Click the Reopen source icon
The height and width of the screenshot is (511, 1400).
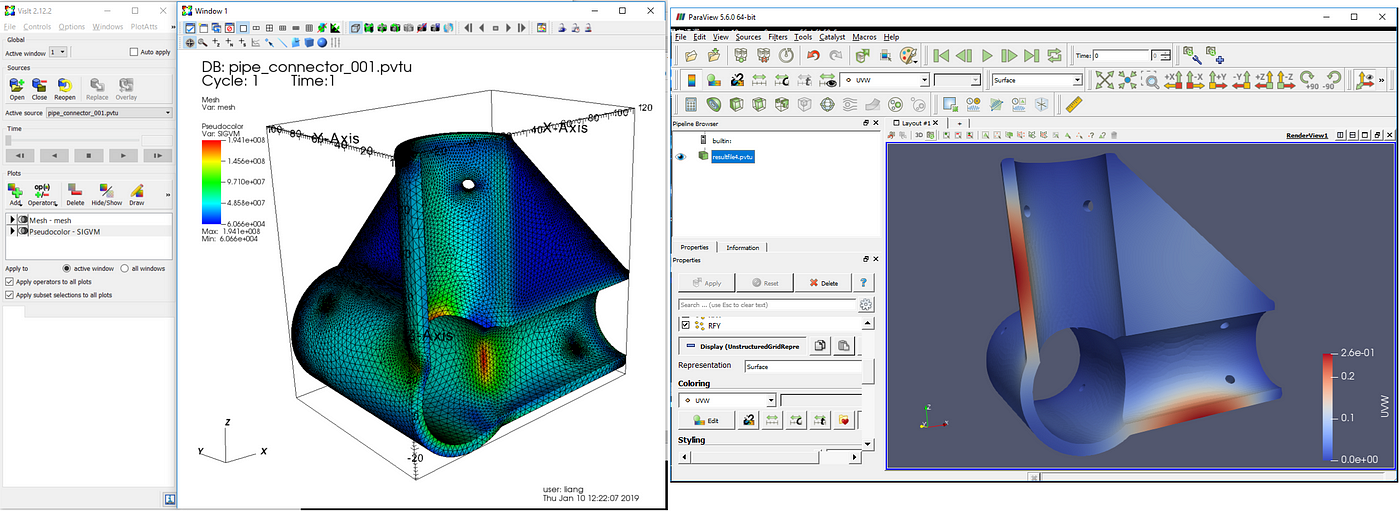pyautogui.click(x=65, y=87)
